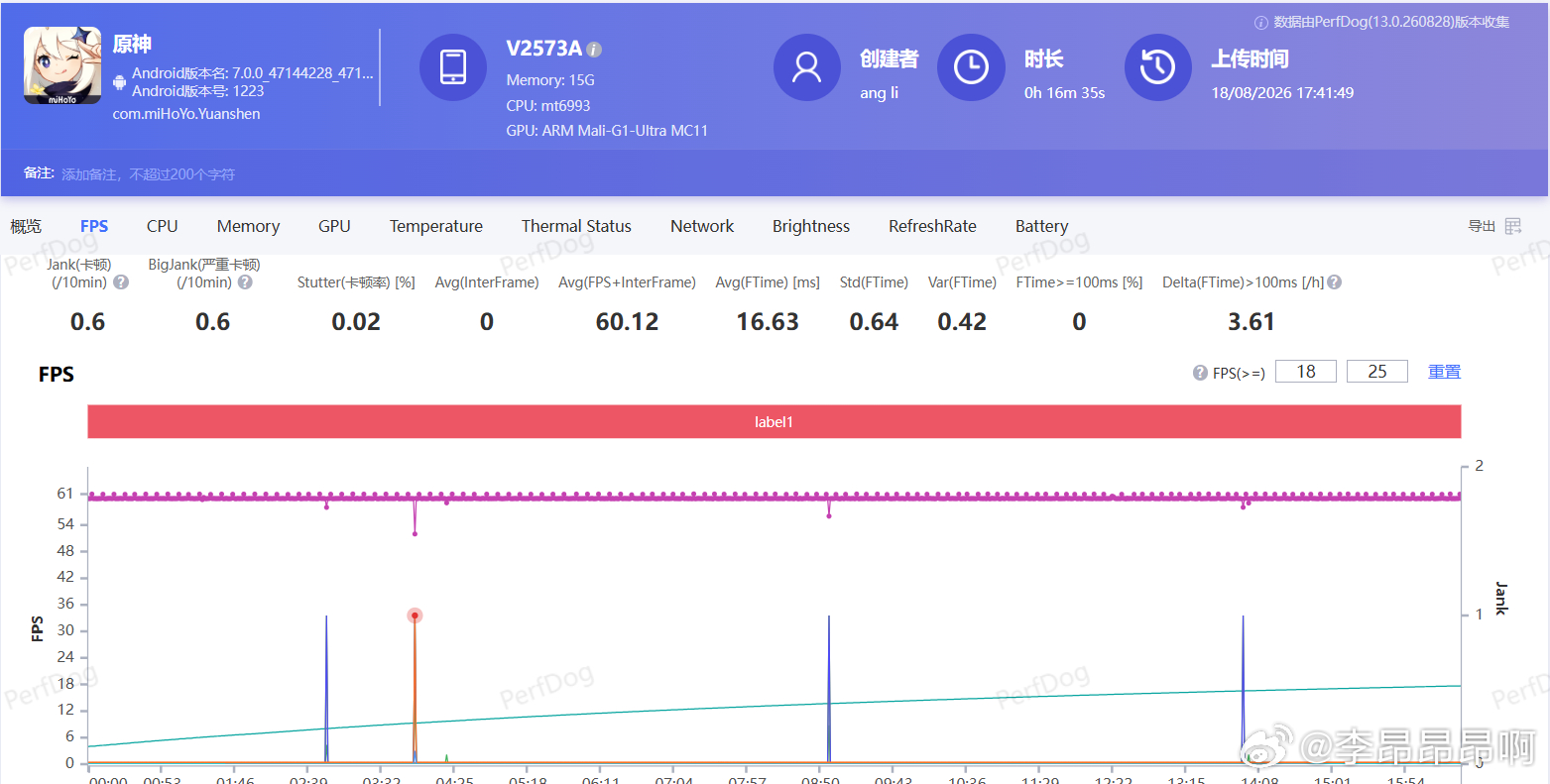This screenshot has height=784, width=1550.
Task: Click info icon next to V2573A
Action: (x=594, y=50)
